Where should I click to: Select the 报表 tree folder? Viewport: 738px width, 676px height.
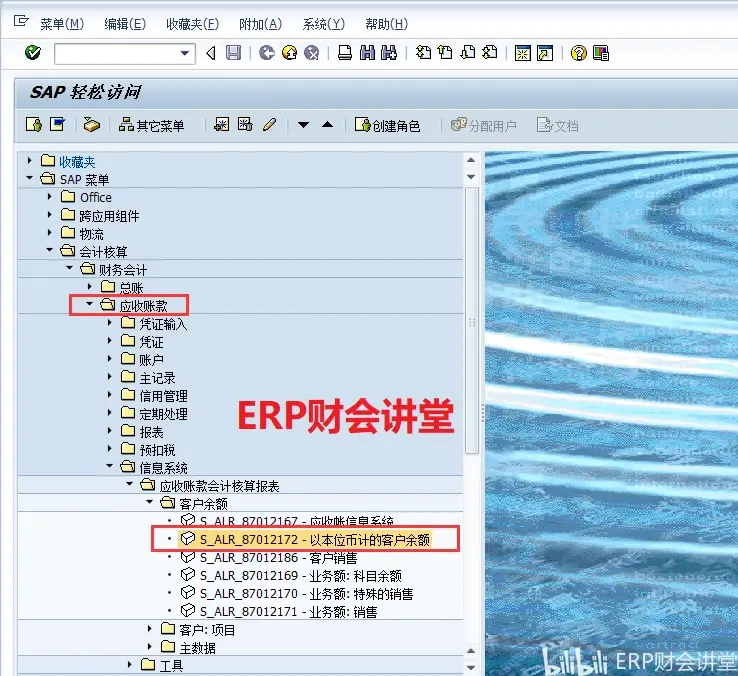coord(142,432)
